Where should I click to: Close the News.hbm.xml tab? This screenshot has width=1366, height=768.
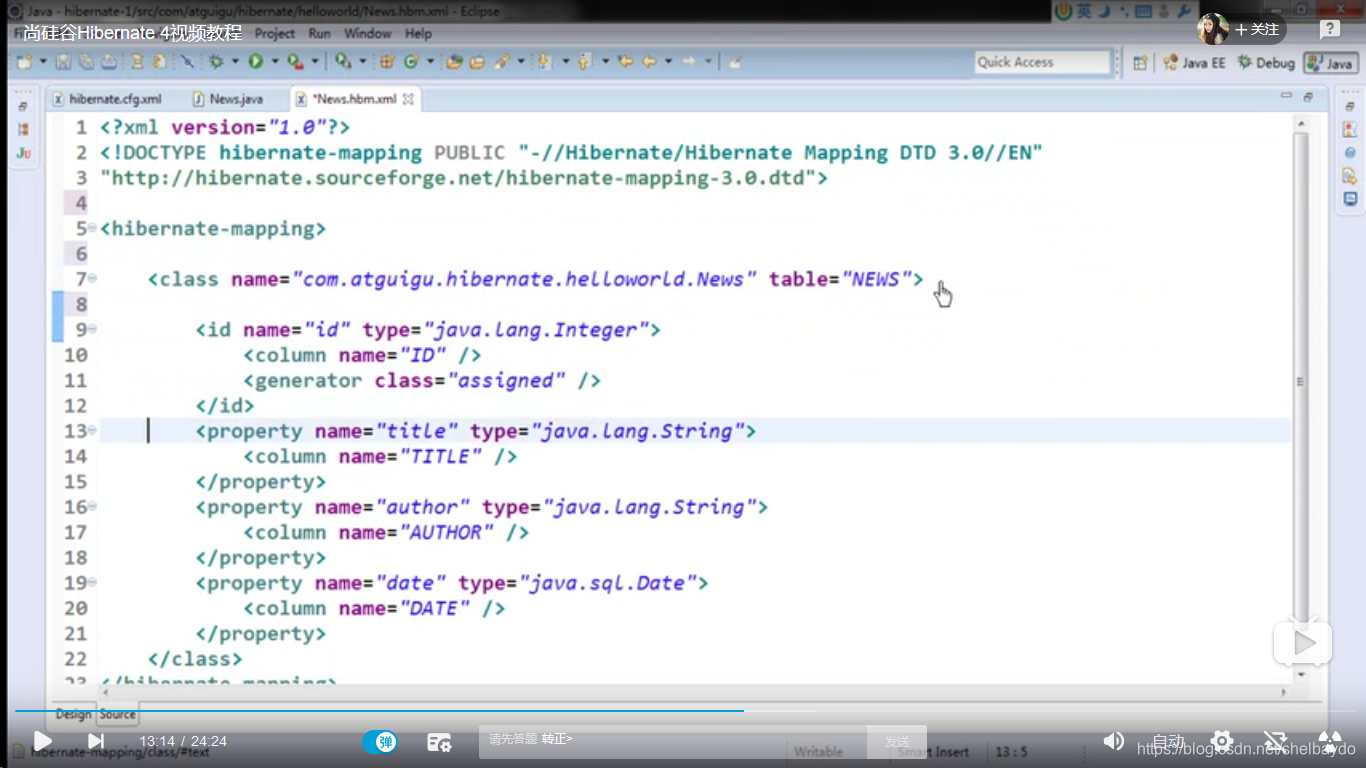click(408, 99)
